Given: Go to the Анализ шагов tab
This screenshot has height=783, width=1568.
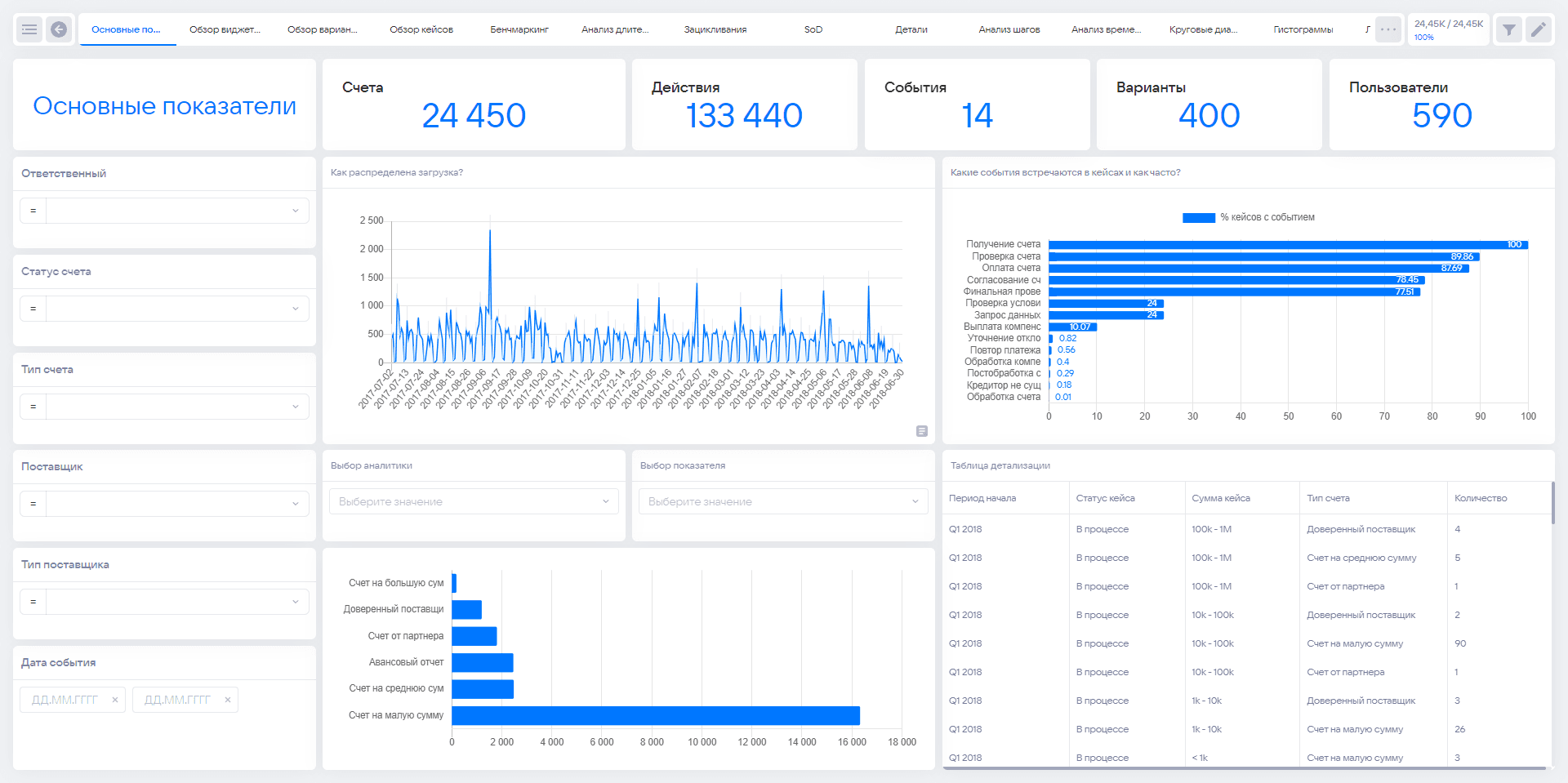Looking at the screenshot, I should (x=1009, y=29).
